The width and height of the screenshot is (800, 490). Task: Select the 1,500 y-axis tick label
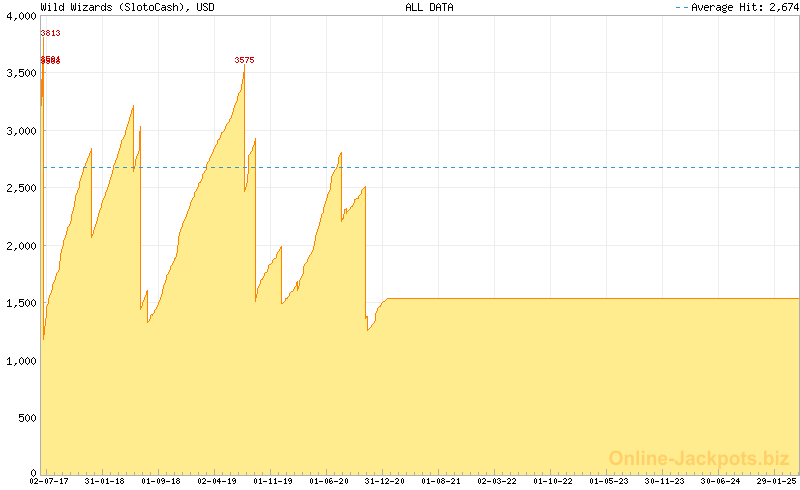(x=20, y=302)
